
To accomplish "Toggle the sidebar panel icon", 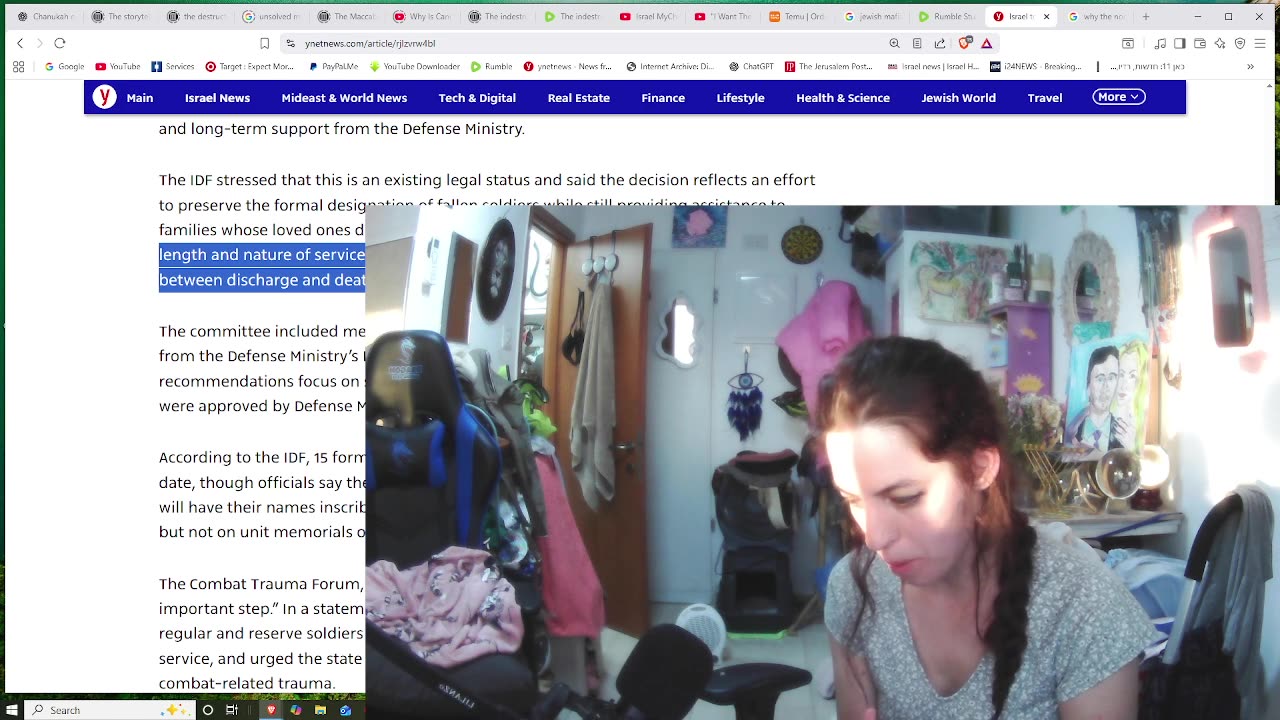I will 1180,43.
